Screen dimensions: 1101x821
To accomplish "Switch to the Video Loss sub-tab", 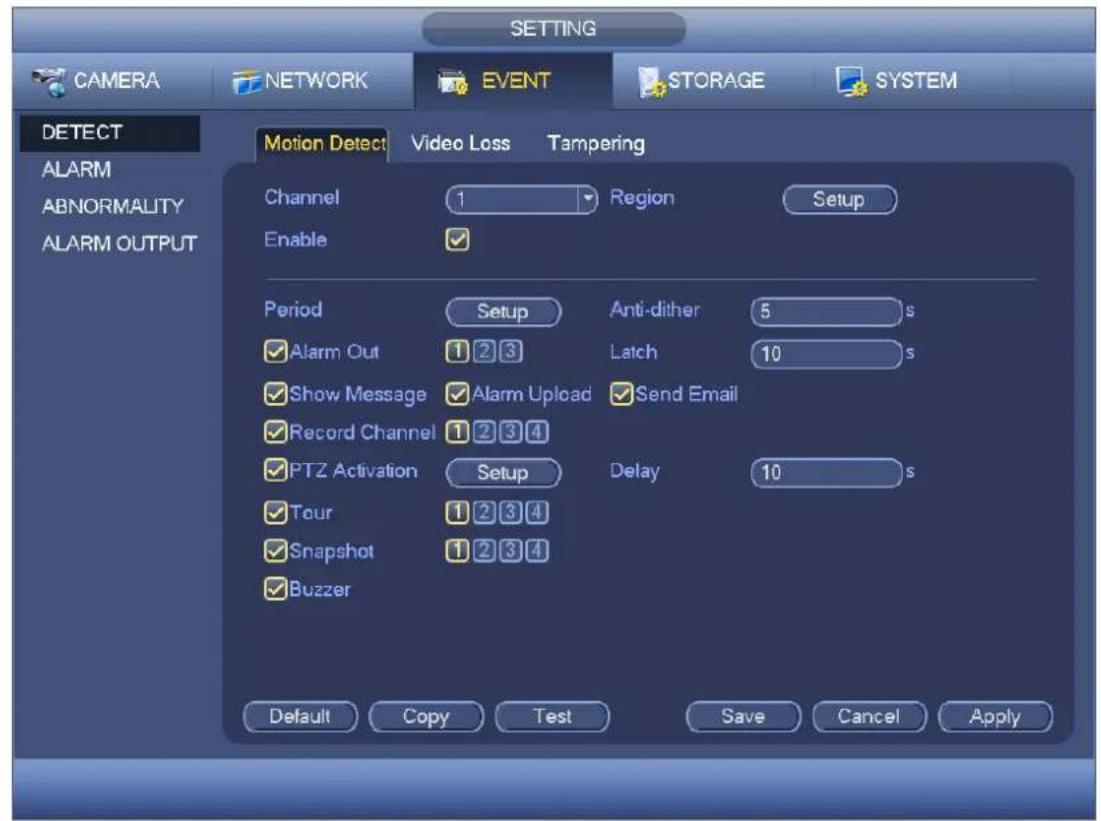I will [461, 143].
